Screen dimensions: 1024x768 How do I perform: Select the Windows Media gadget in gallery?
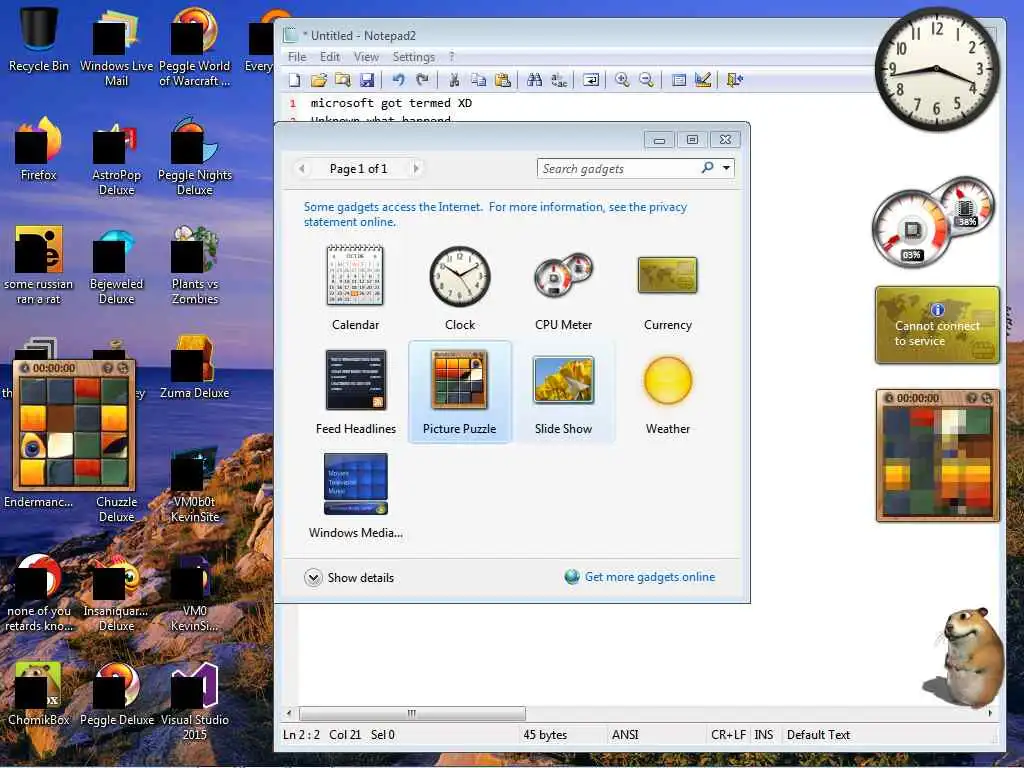pos(356,496)
